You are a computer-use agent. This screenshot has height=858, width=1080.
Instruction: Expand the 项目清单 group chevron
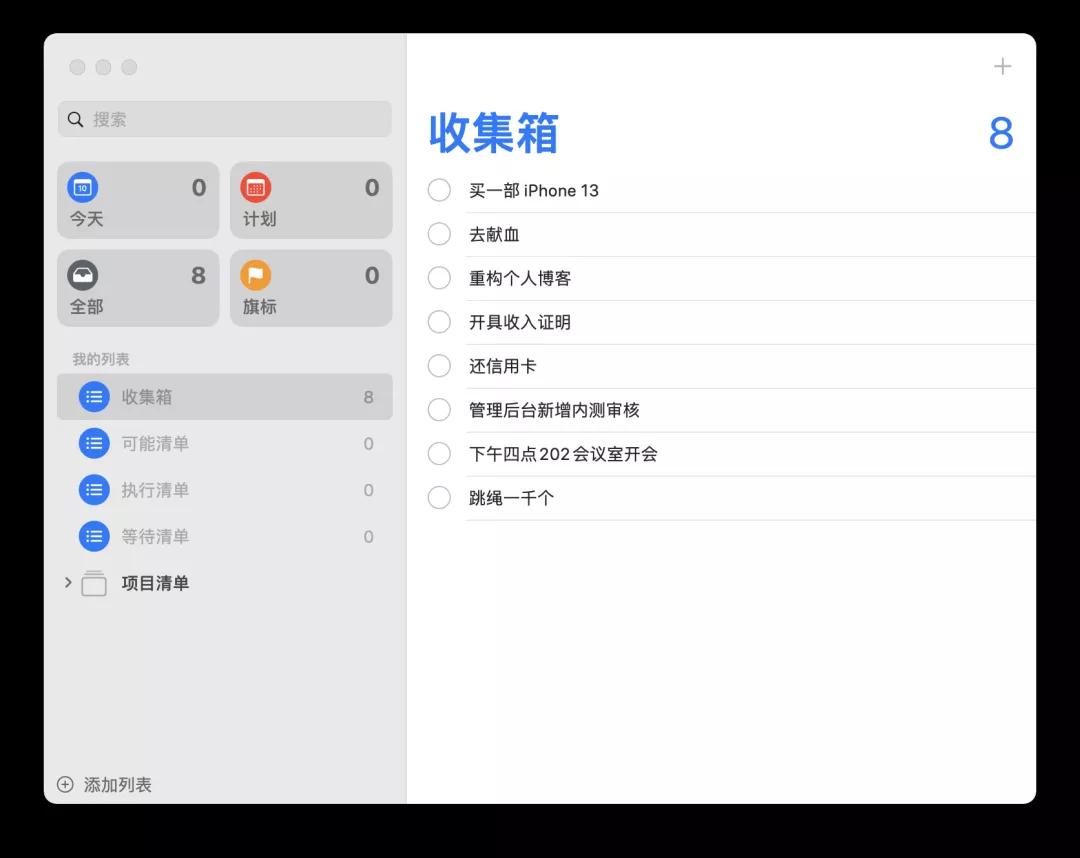click(x=68, y=583)
